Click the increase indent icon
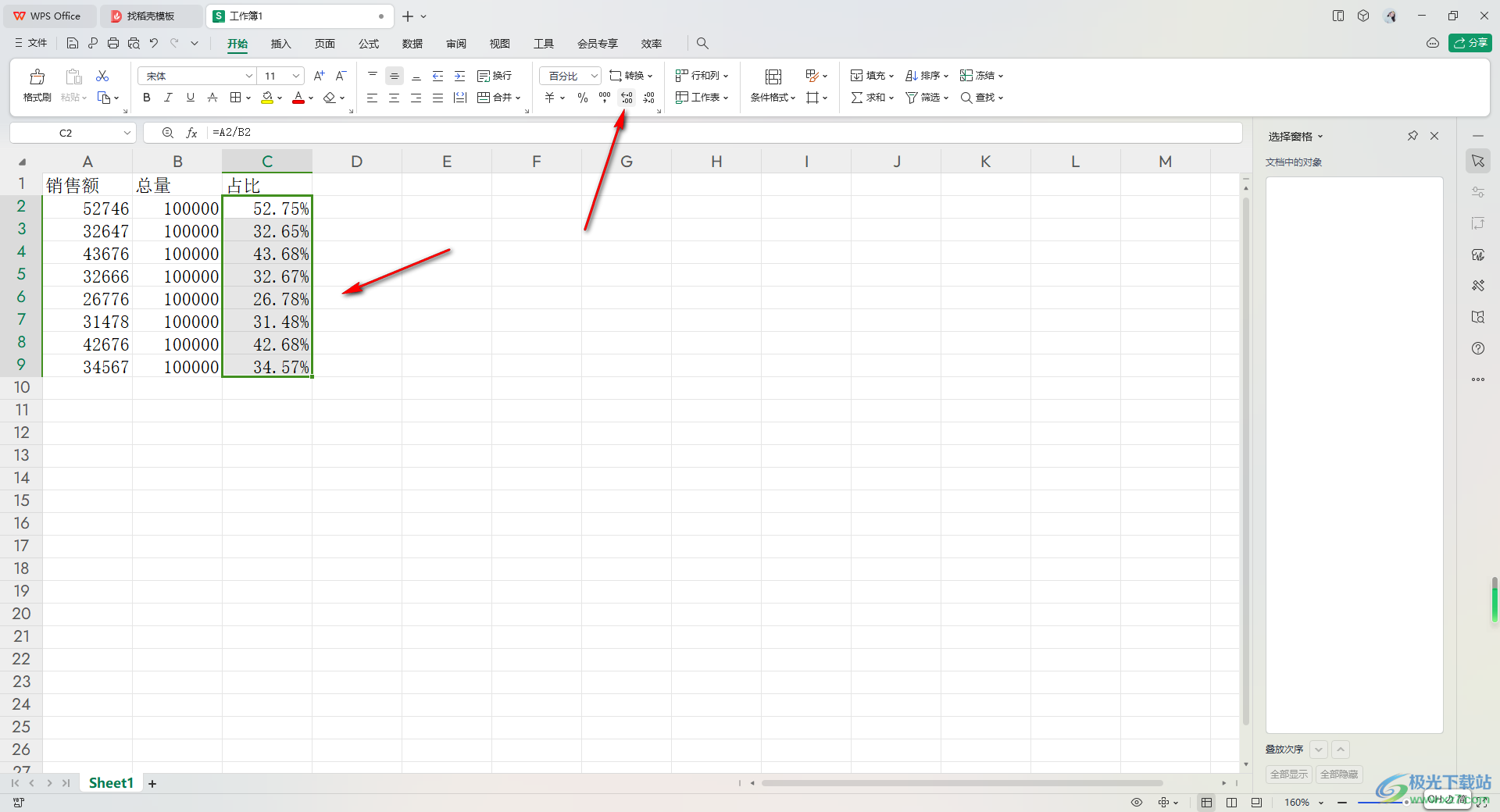The height and width of the screenshot is (812, 1500). (x=460, y=76)
